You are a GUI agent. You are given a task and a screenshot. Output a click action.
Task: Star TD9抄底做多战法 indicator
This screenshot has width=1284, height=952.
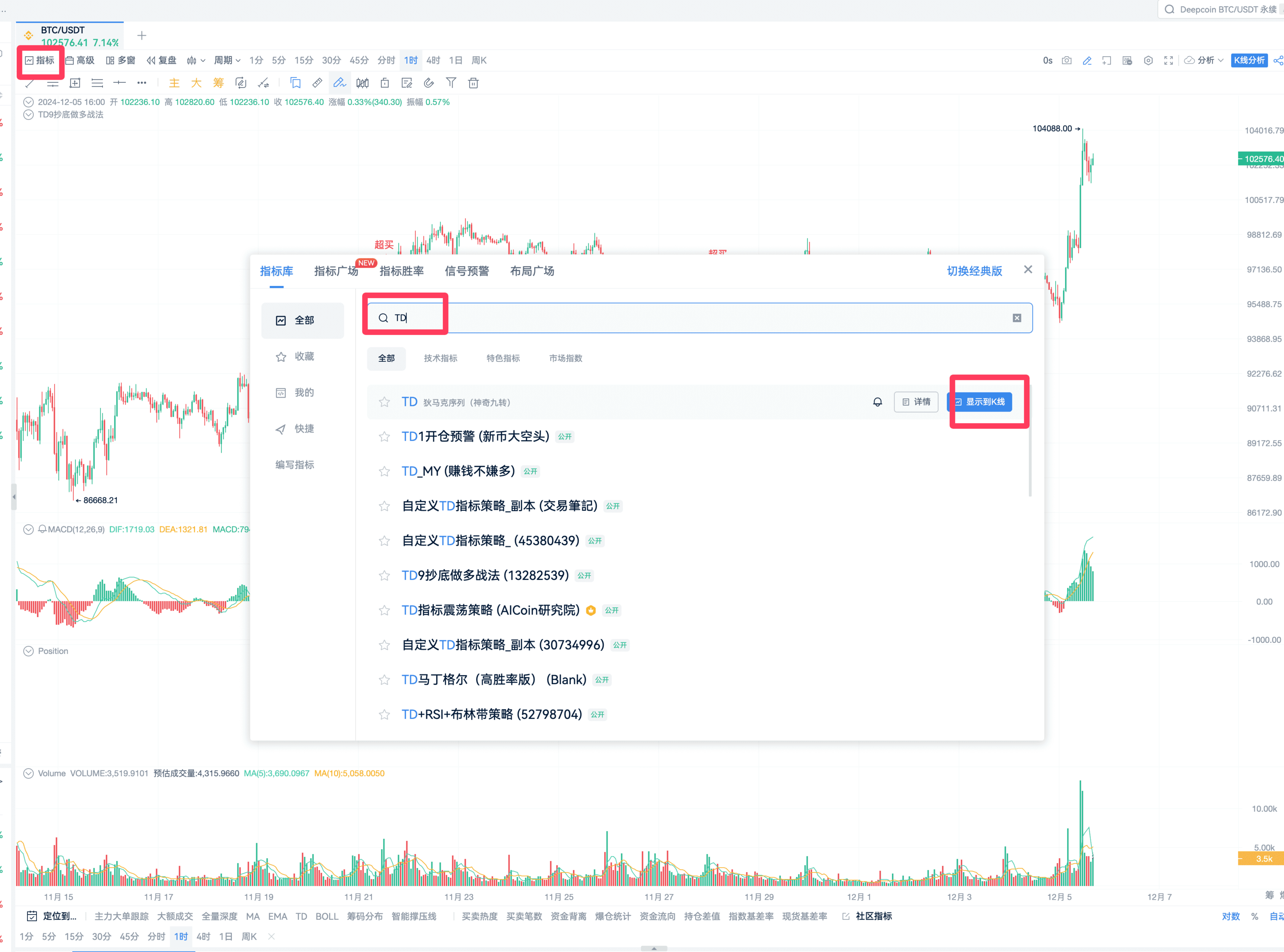(384, 576)
